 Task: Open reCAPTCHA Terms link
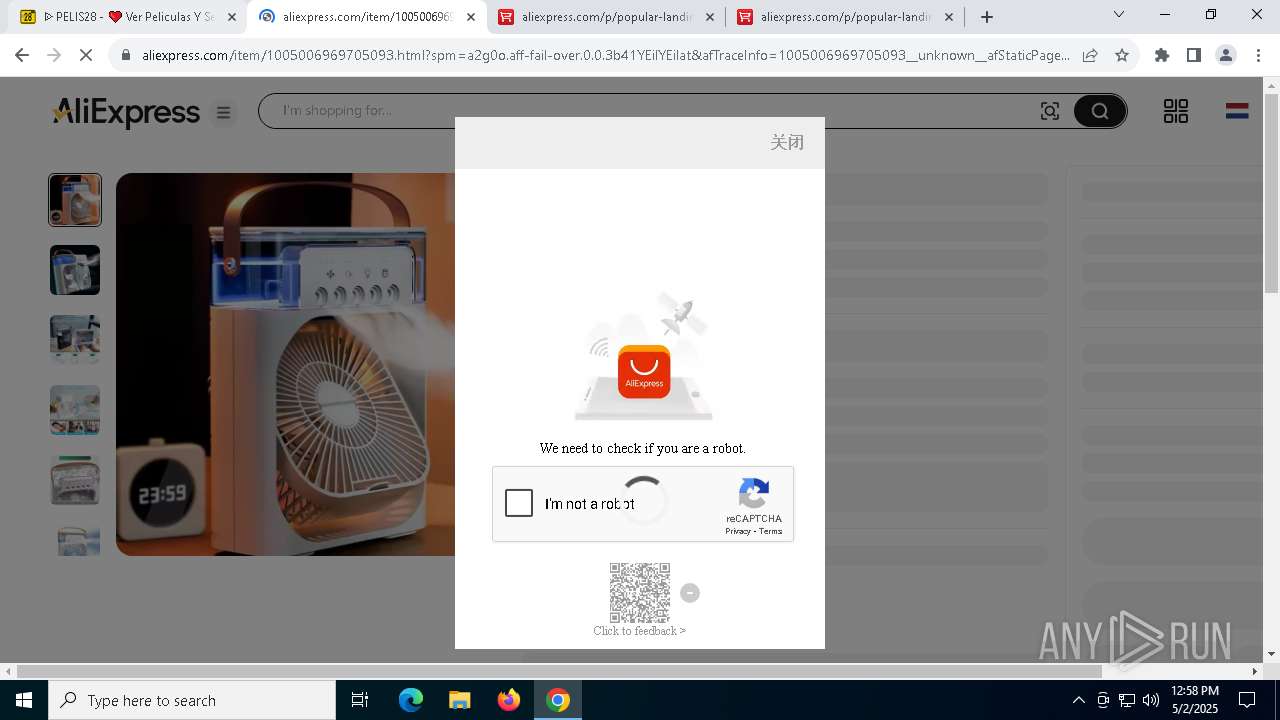tap(770, 531)
